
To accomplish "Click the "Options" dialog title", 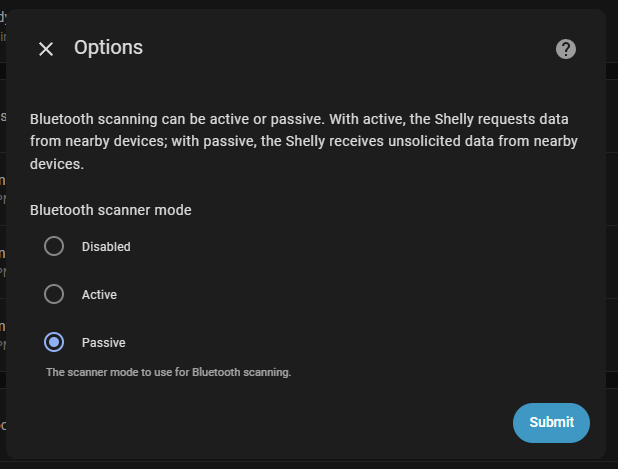I will 108,48.
